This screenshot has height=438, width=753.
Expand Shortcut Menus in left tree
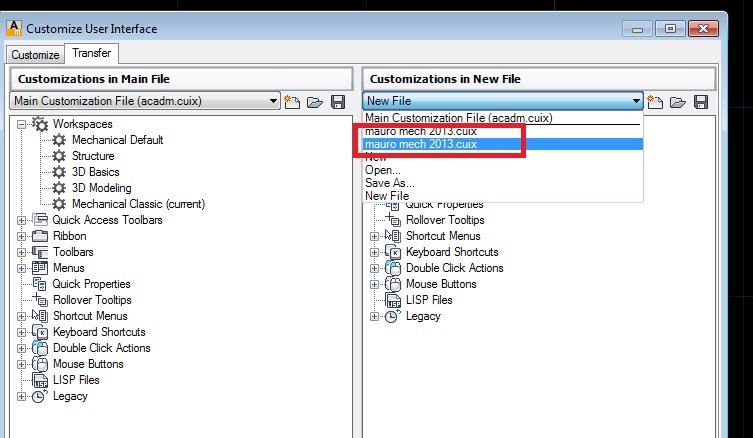[x=21, y=316]
